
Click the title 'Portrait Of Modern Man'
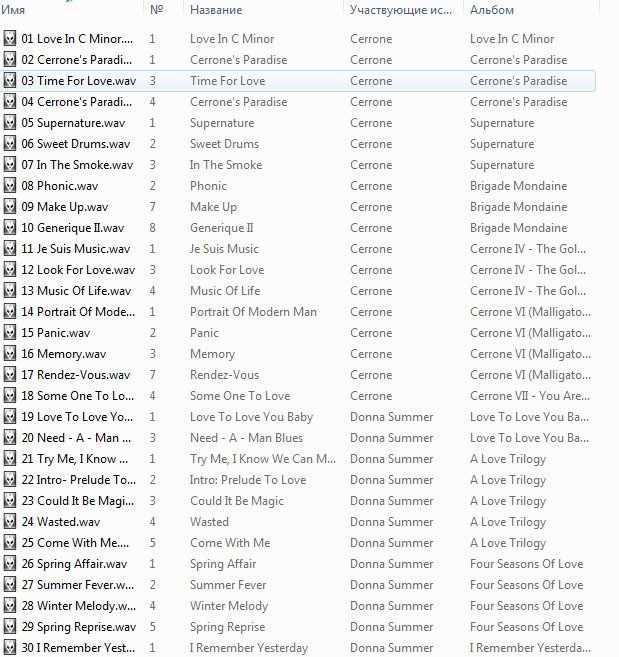pyautogui.click(x=254, y=312)
